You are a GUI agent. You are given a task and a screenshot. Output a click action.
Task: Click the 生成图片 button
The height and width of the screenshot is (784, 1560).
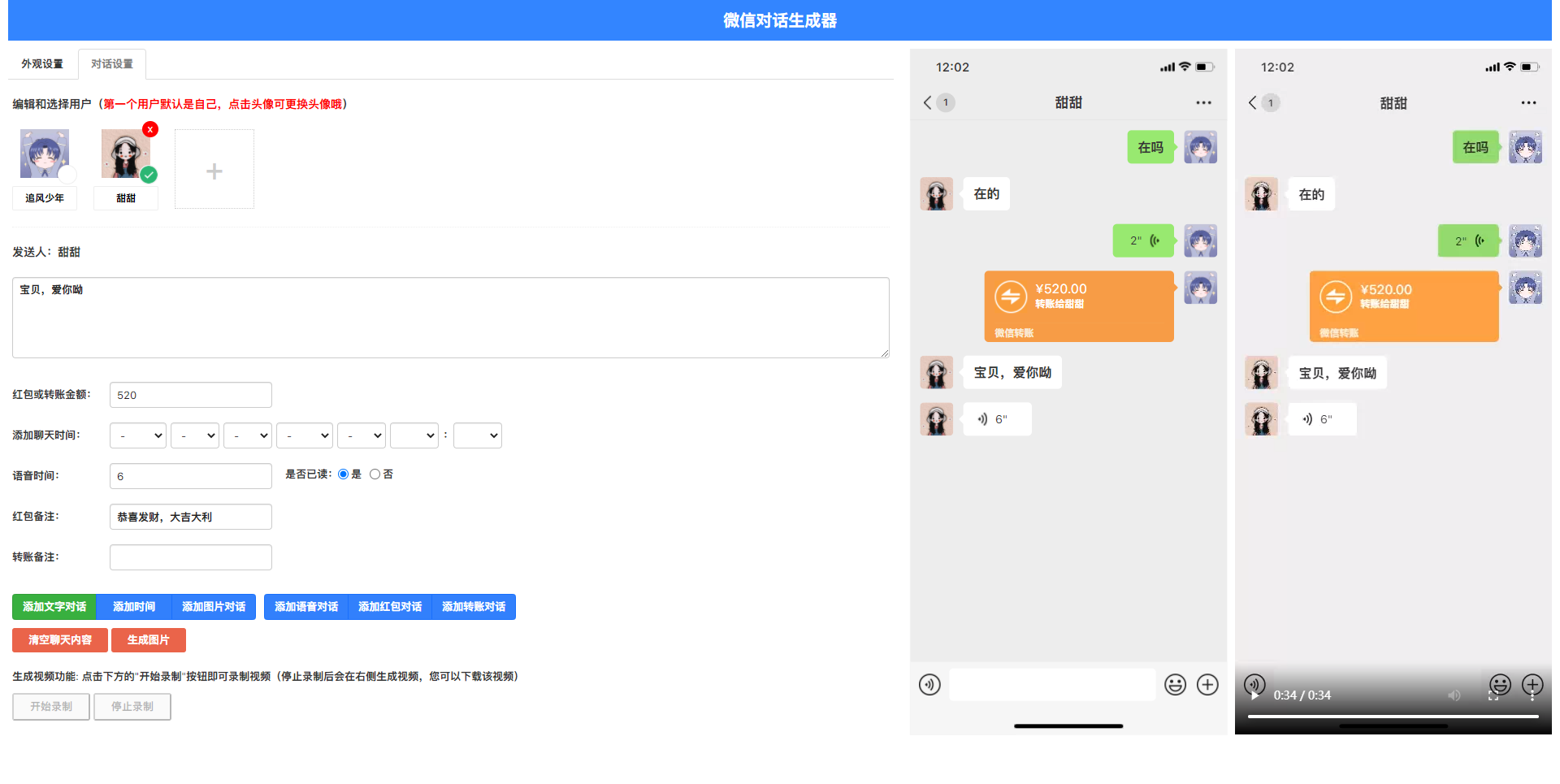tap(149, 640)
